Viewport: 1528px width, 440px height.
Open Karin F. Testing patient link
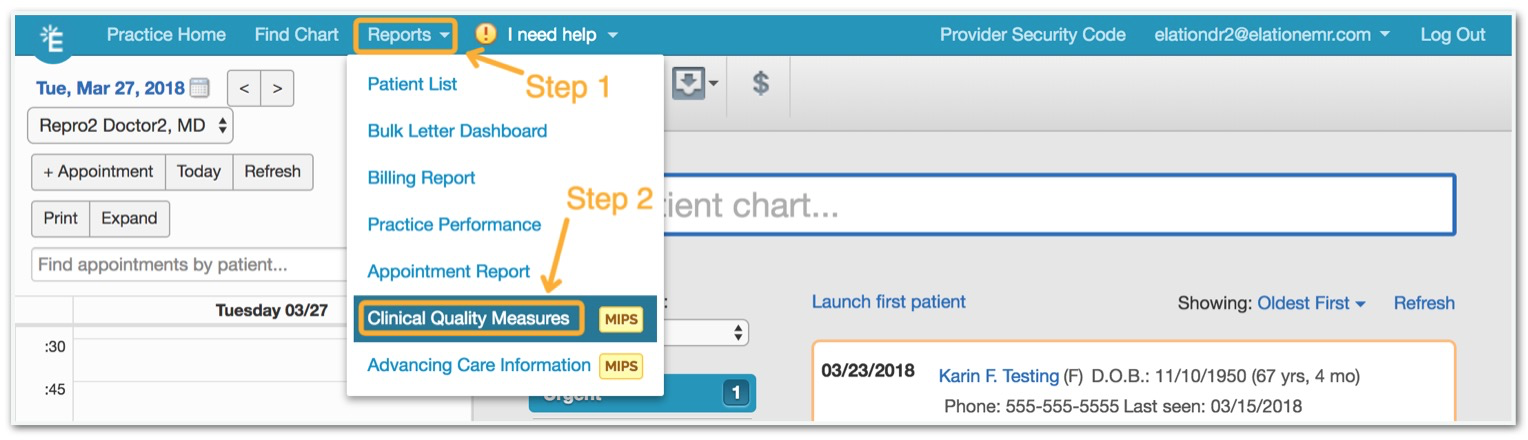point(998,377)
